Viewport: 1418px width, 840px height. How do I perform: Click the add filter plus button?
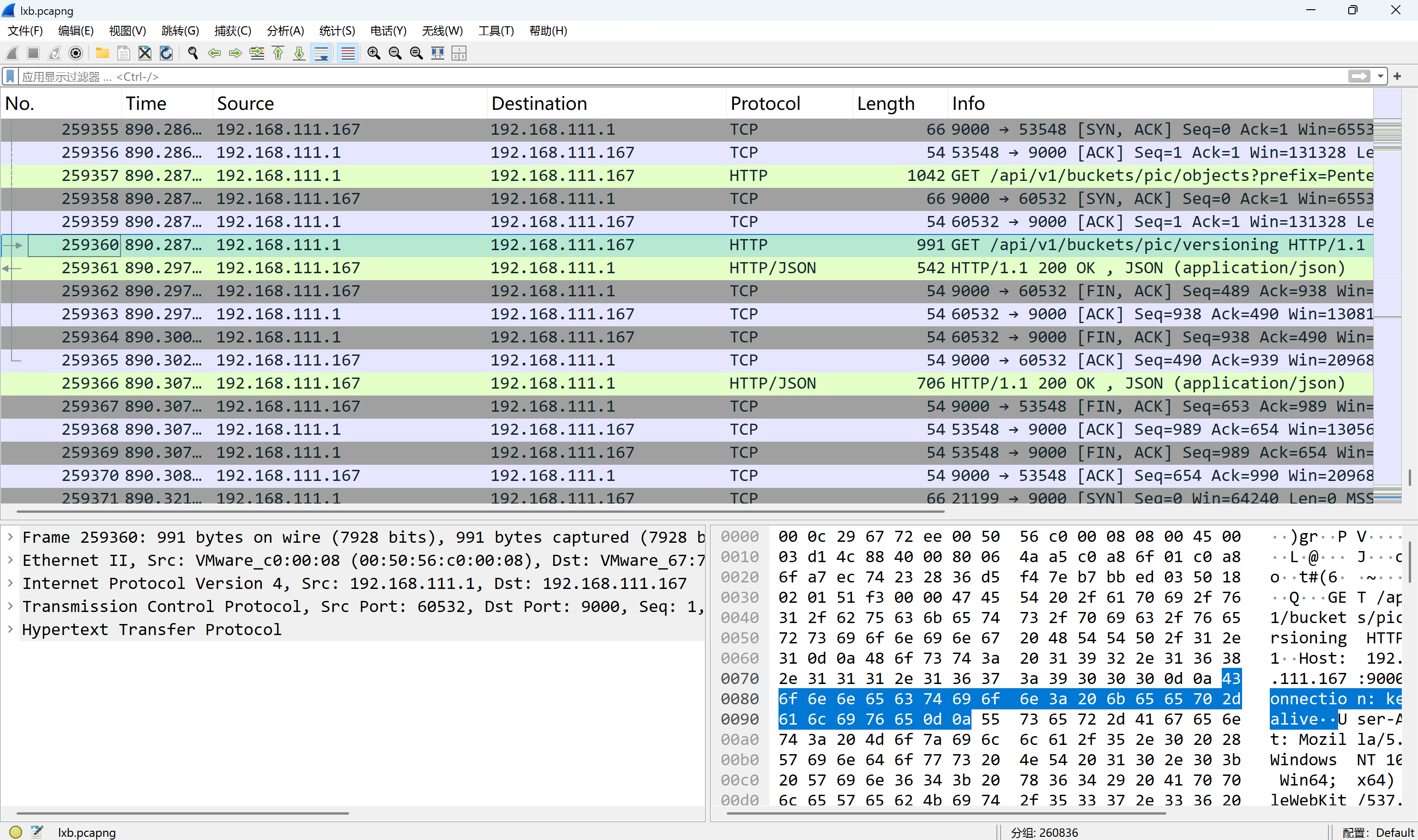tap(1398, 77)
